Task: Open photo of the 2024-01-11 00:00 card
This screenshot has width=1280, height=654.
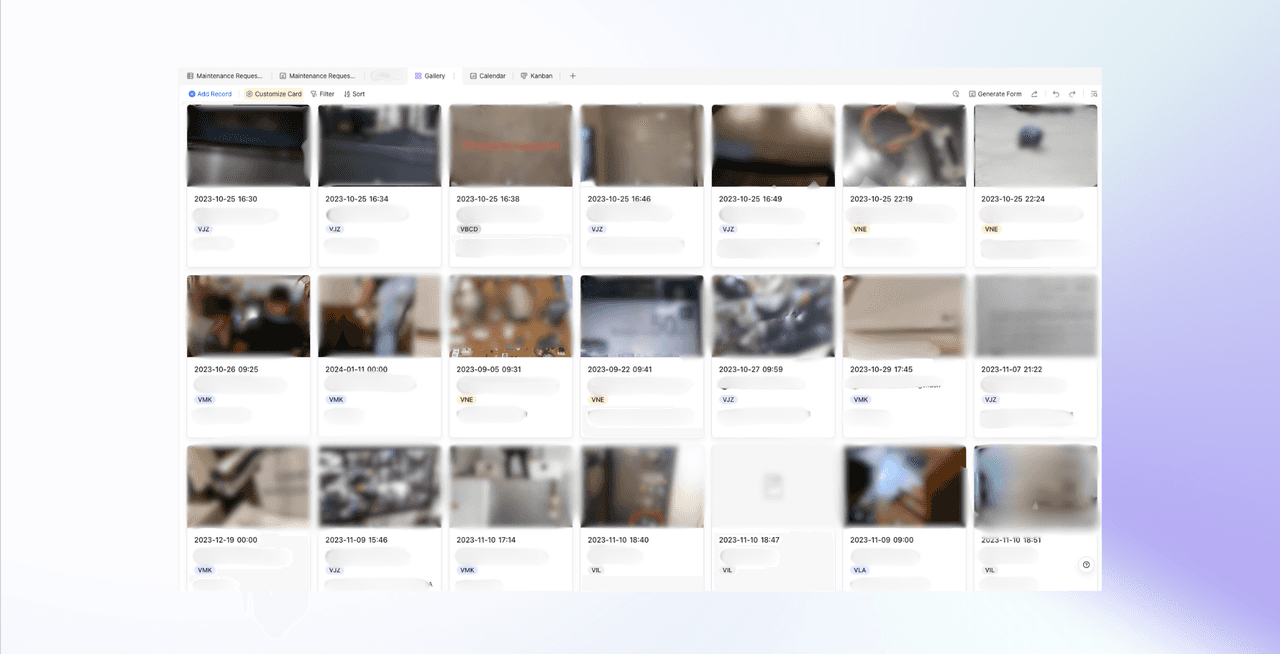Action: click(379, 316)
